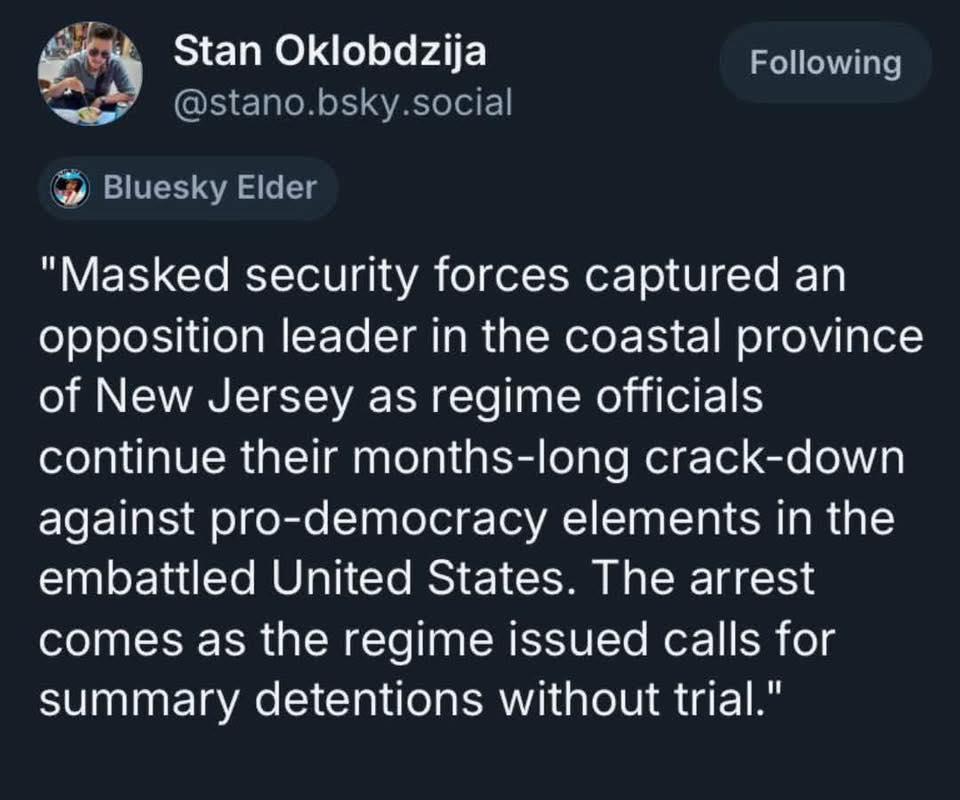Toggle the Following button
This screenshot has width=960, height=800.
[x=825, y=63]
